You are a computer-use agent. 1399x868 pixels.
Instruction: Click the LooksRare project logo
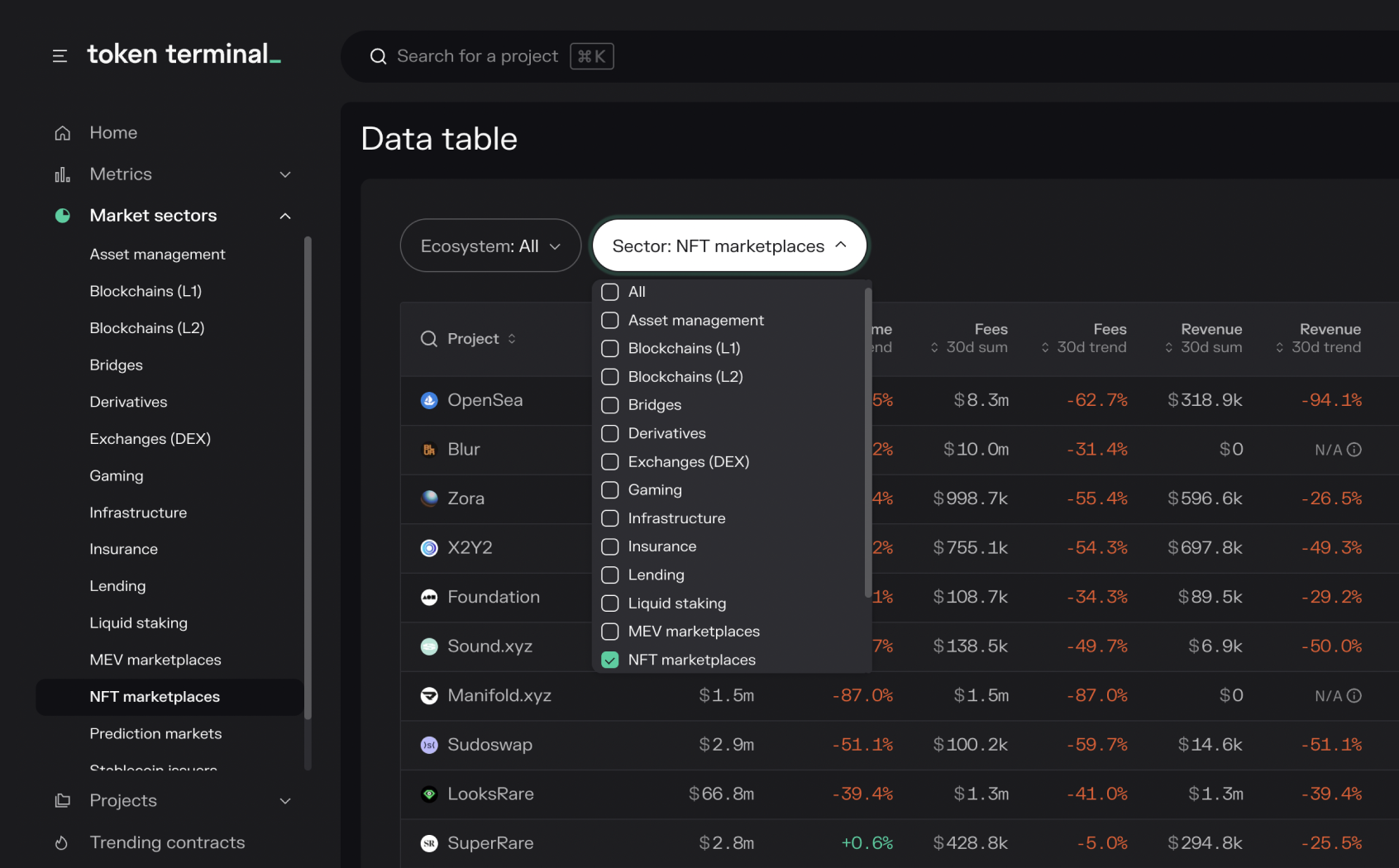coord(429,794)
